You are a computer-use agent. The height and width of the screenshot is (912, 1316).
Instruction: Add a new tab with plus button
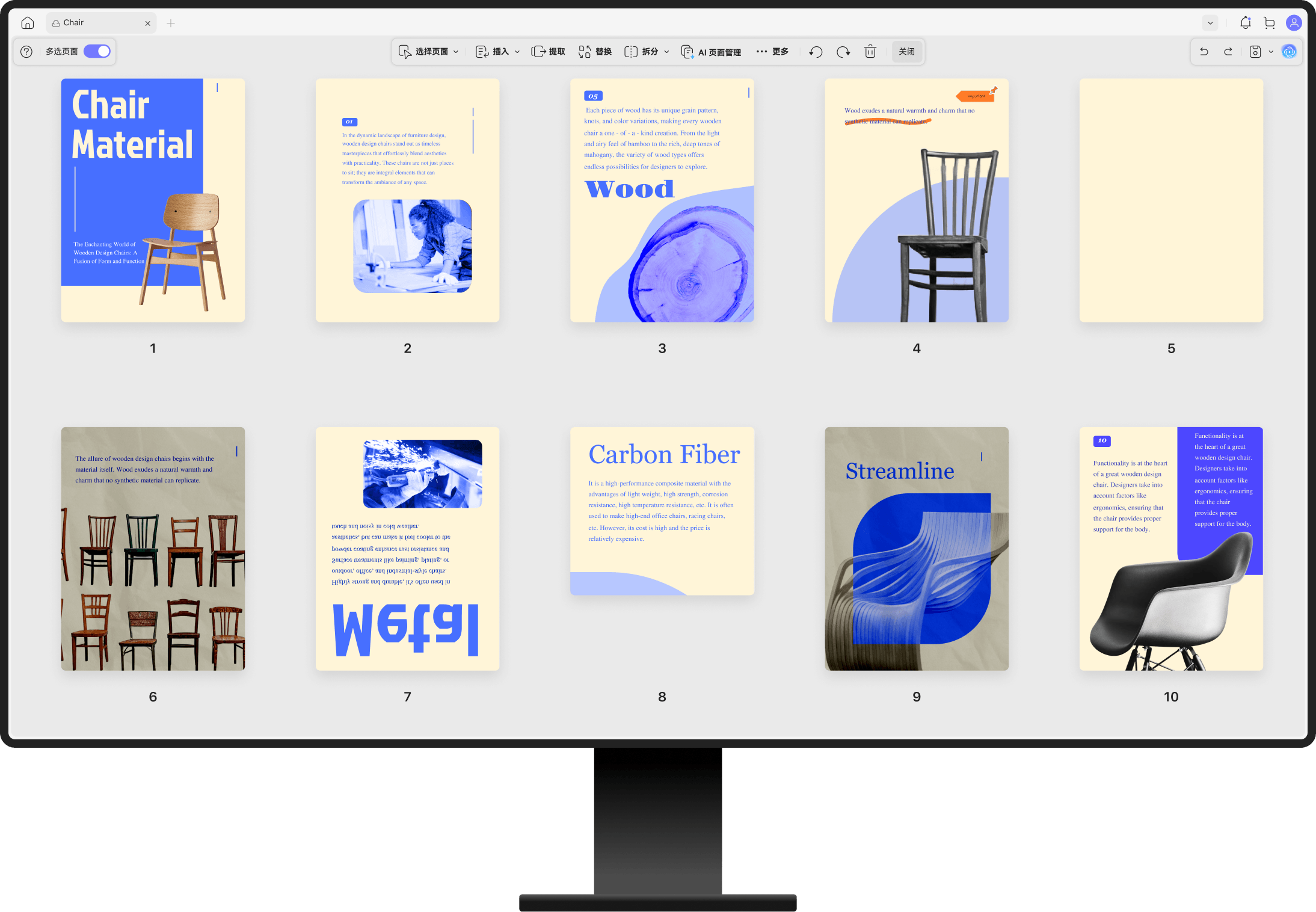click(171, 23)
